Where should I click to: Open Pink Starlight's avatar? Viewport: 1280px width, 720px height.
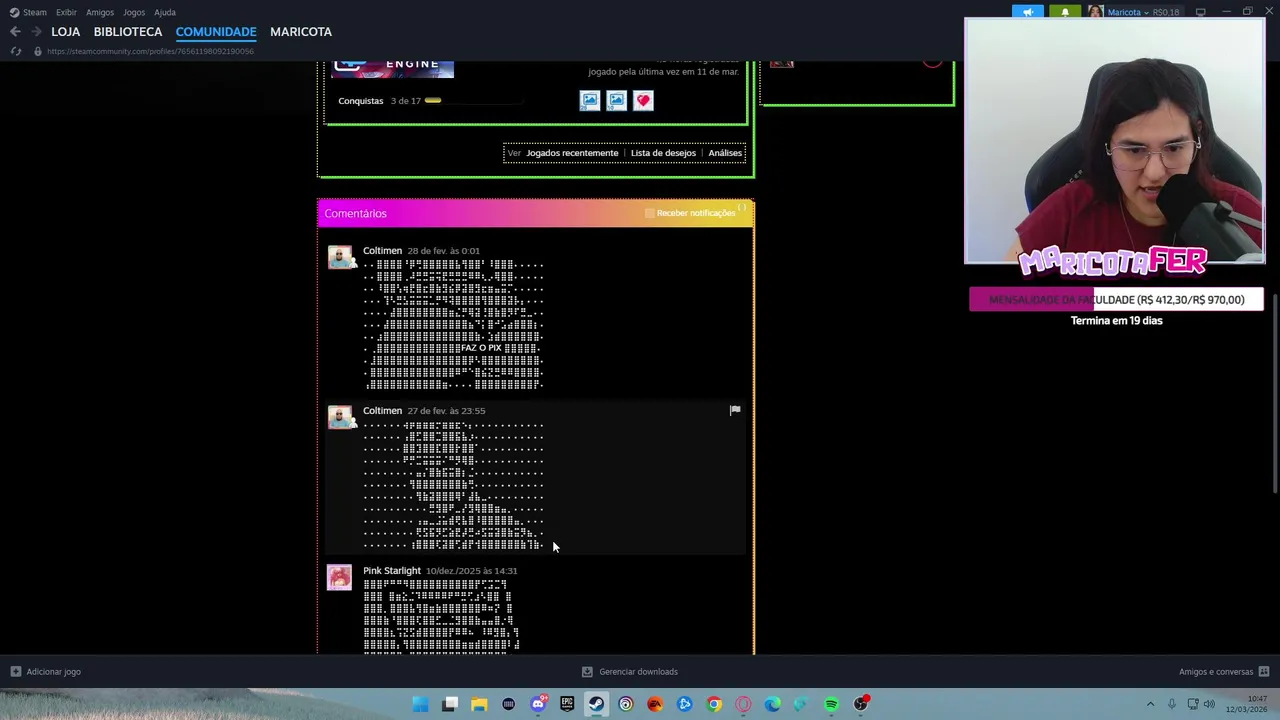pyautogui.click(x=340, y=577)
